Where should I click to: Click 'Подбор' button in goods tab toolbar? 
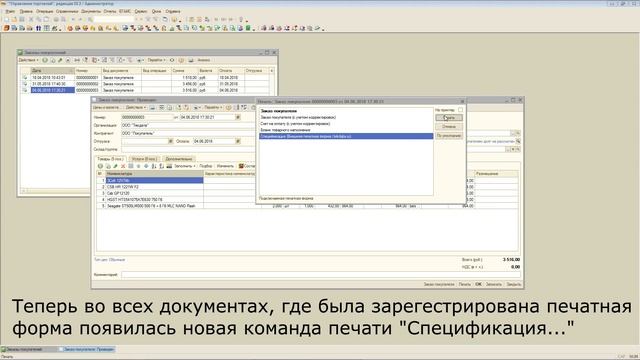pos(206,166)
